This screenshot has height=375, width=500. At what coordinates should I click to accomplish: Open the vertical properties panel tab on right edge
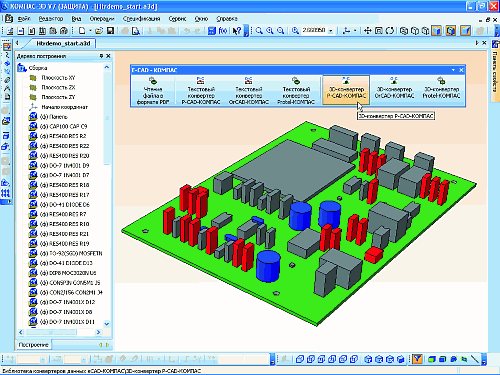pos(495,72)
